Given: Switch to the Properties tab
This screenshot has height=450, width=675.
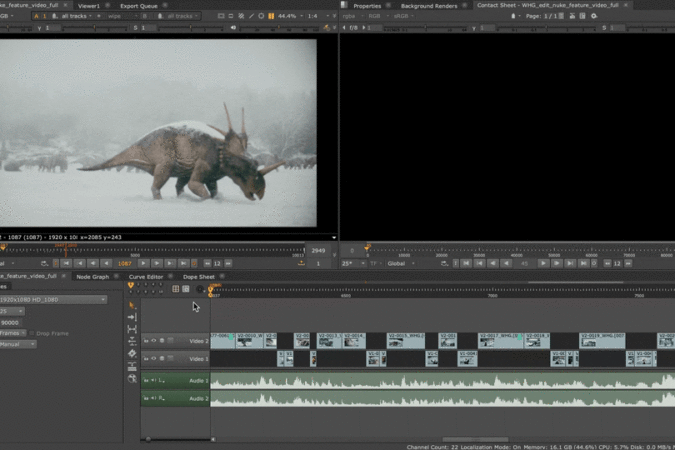Looking at the screenshot, I should pos(367,6).
